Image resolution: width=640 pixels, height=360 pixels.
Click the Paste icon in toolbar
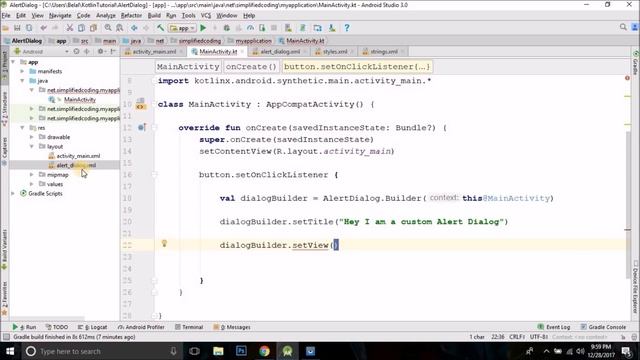(x=93, y=28)
